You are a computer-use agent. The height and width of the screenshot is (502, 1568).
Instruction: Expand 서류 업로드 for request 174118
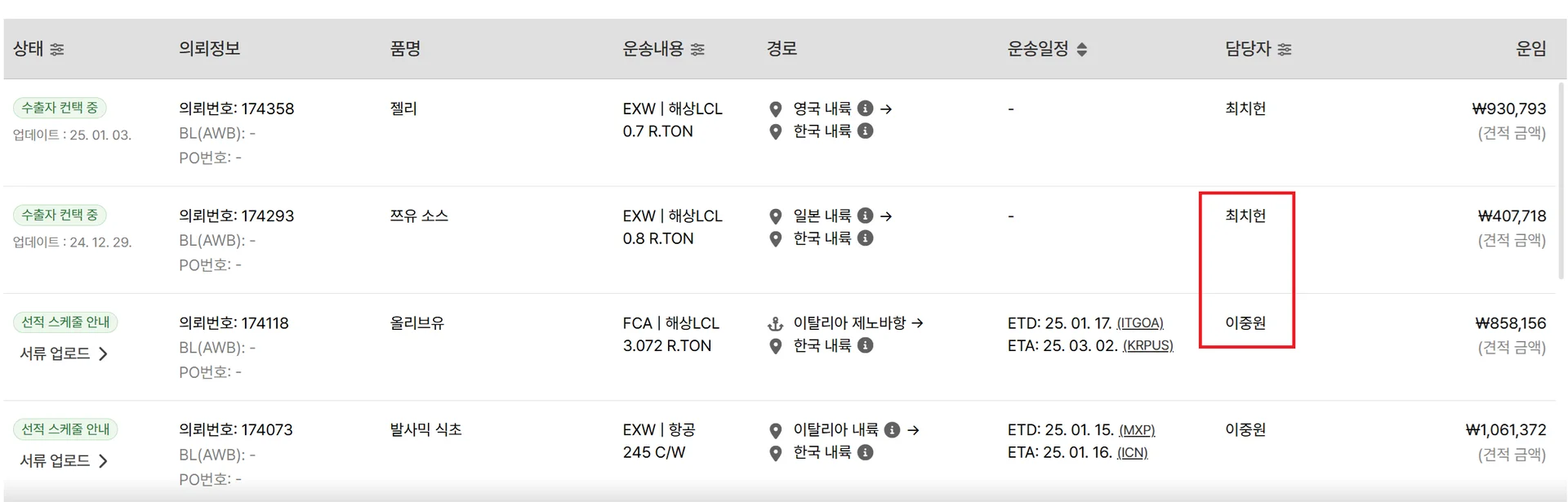[x=65, y=353]
